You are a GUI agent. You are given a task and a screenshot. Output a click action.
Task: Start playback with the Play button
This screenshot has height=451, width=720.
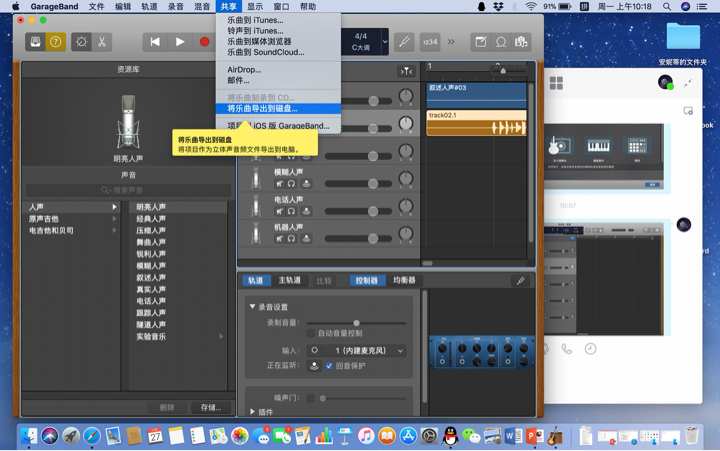180,42
